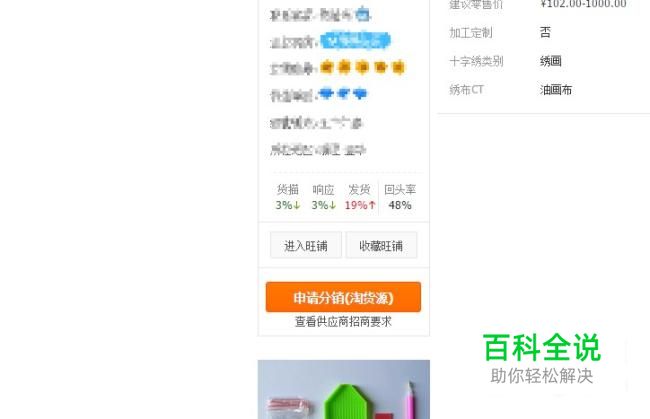Click the 响应 3% rating stat
This screenshot has width=650, height=419.
tap(323, 197)
